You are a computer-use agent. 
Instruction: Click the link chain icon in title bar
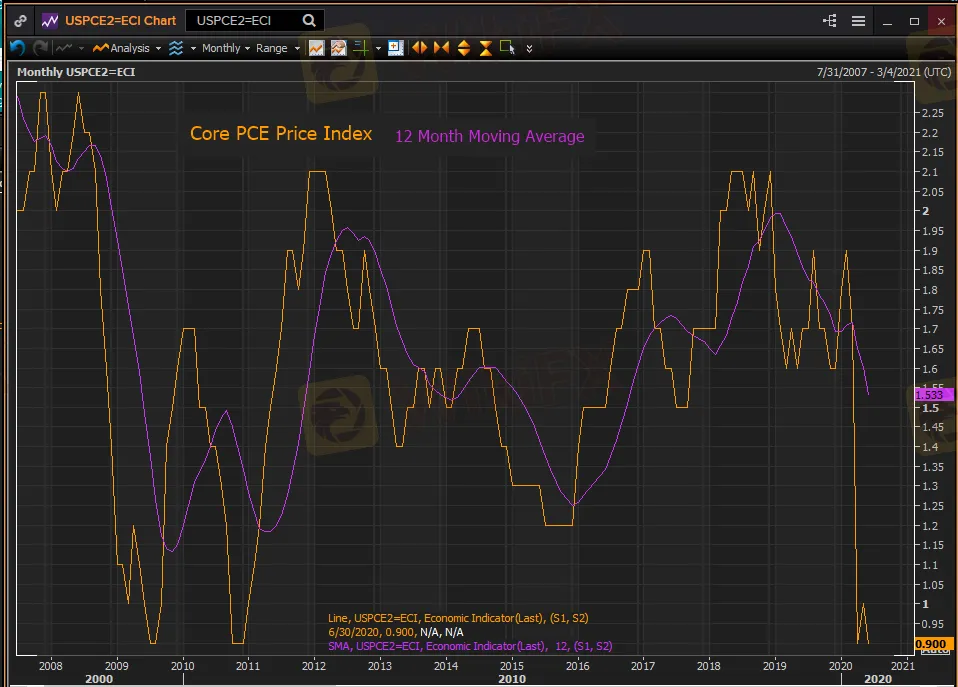[x=19, y=20]
